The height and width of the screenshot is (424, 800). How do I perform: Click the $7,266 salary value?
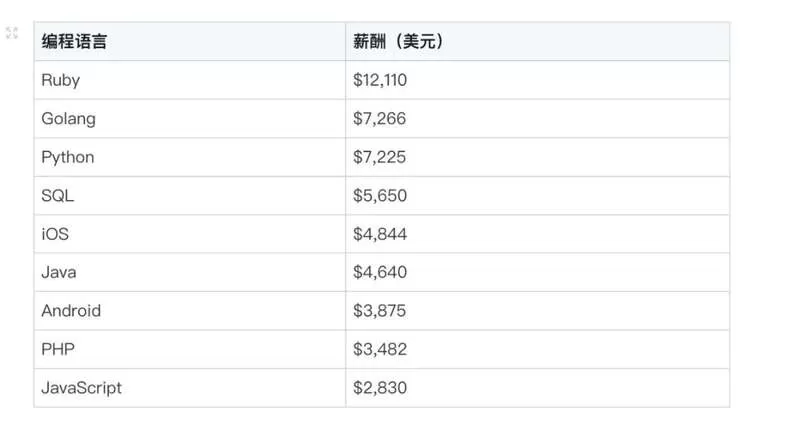pyautogui.click(x=380, y=118)
